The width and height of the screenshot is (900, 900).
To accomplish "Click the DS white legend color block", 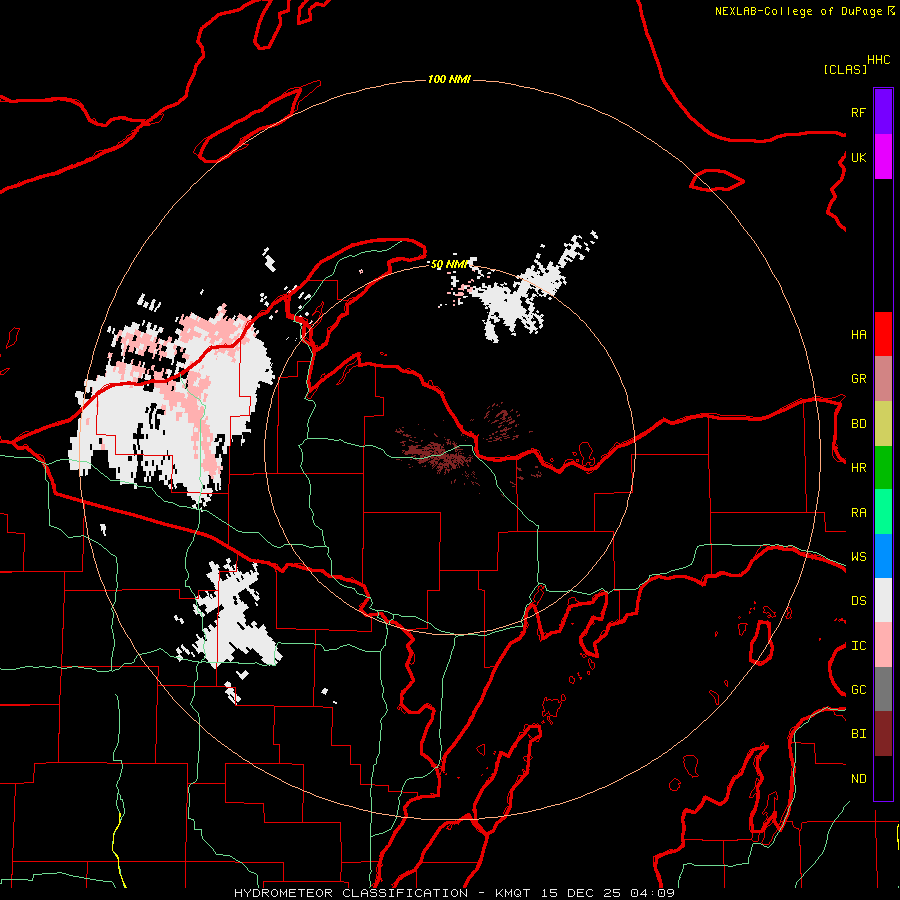I will click(x=883, y=600).
